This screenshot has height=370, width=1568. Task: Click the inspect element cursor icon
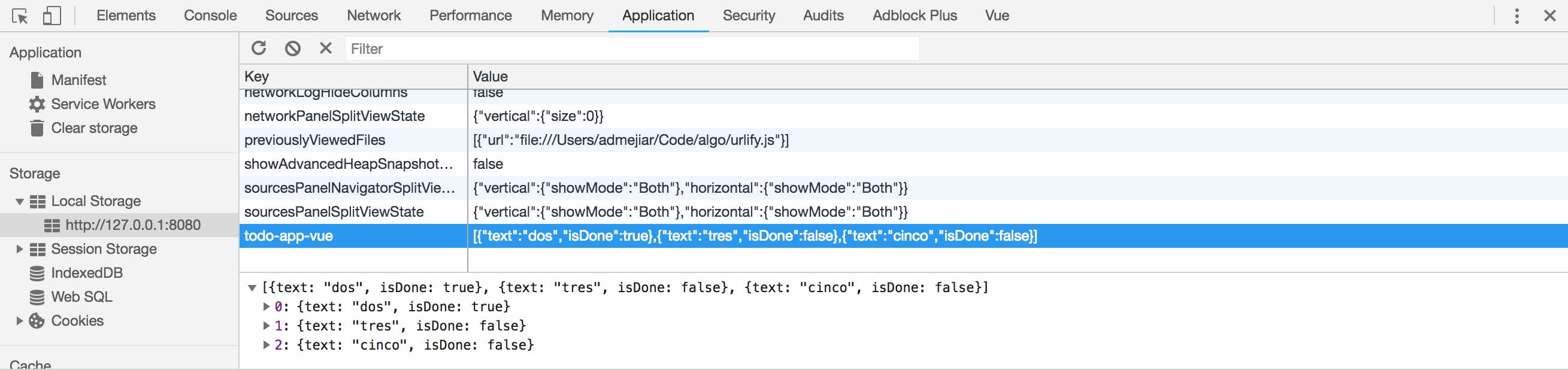(20, 16)
